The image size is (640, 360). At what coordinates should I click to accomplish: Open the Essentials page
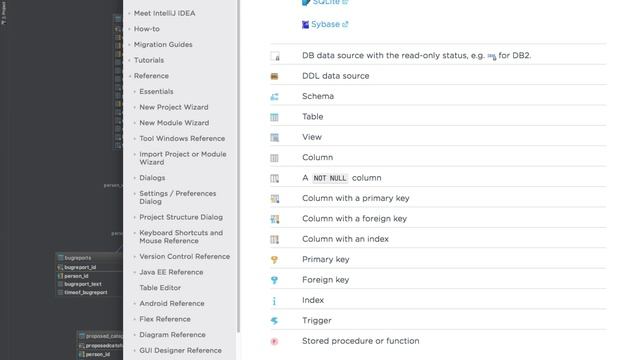point(156,91)
